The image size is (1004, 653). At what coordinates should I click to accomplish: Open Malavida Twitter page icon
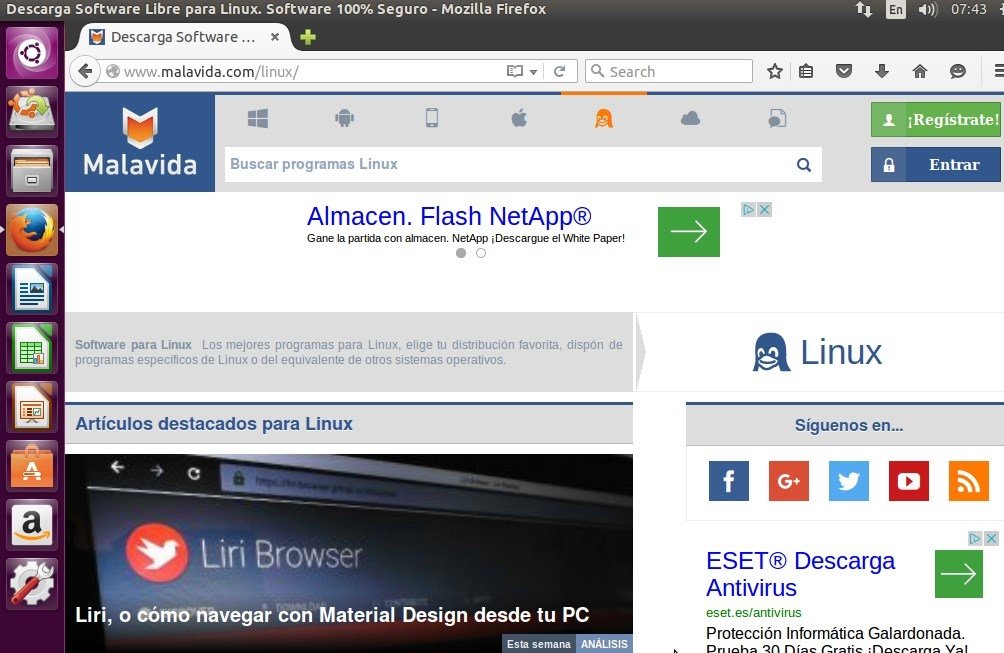pyautogui.click(x=848, y=481)
